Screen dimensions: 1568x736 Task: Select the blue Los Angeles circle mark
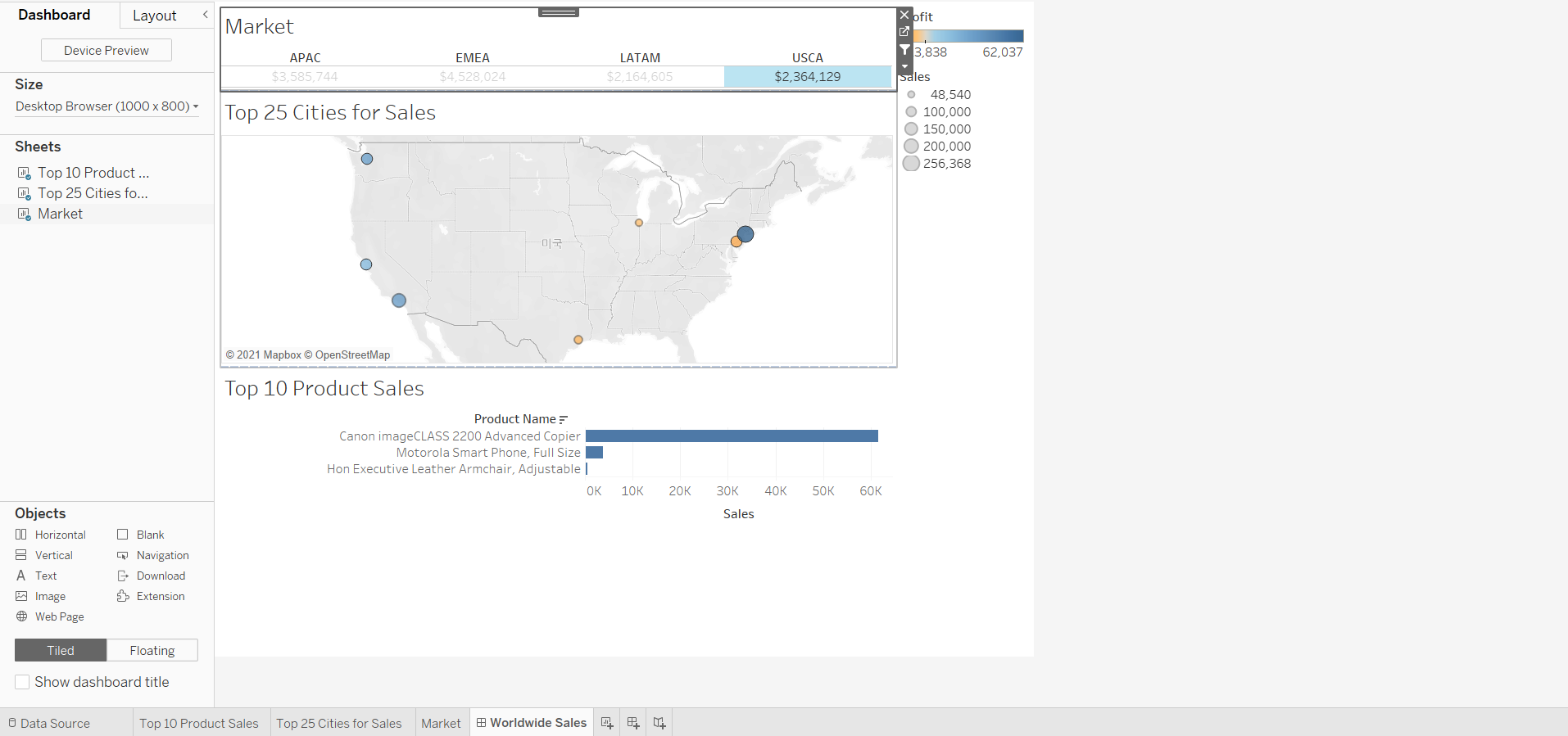point(399,300)
